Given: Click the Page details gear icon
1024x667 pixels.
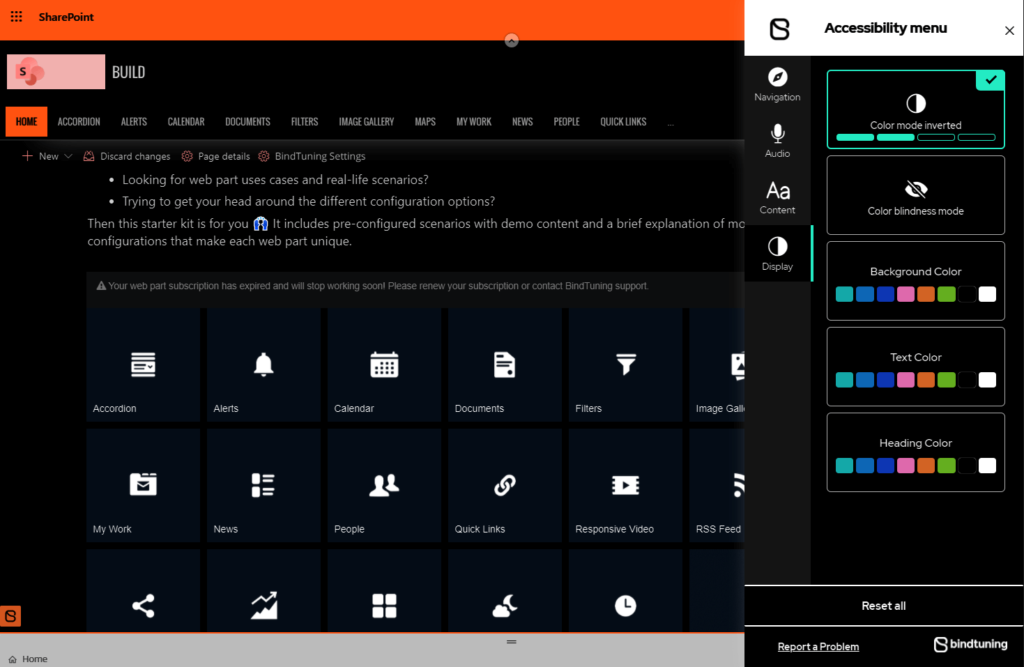Looking at the screenshot, I should (187, 156).
